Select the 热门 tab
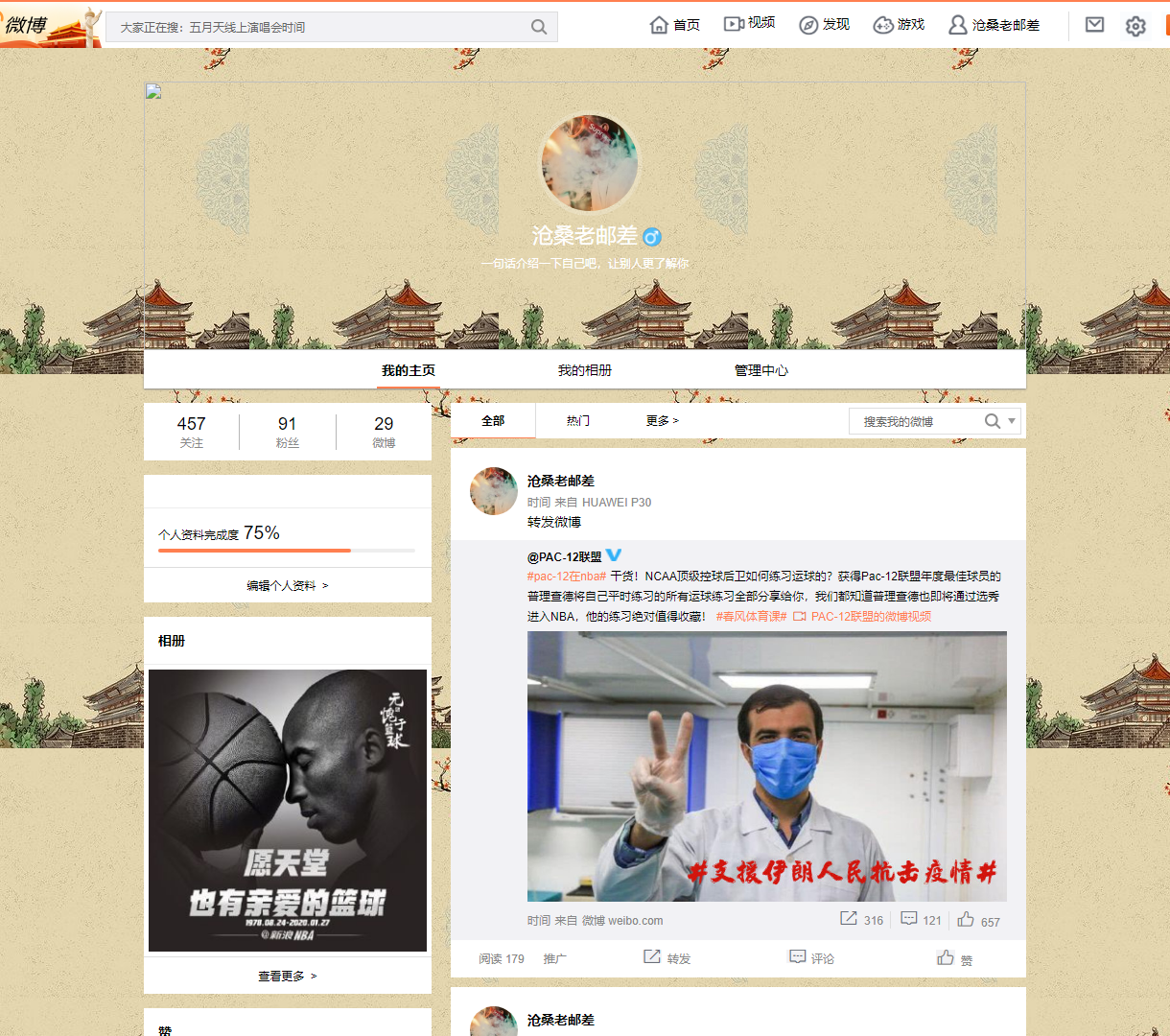The width and height of the screenshot is (1170, 1036). click(x=578, y=421)
